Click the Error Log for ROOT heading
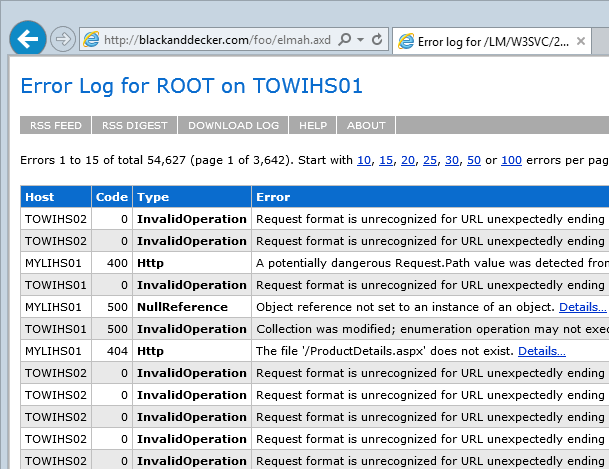The width and height of the screenshot is (609, 469). tap(191, 86)
